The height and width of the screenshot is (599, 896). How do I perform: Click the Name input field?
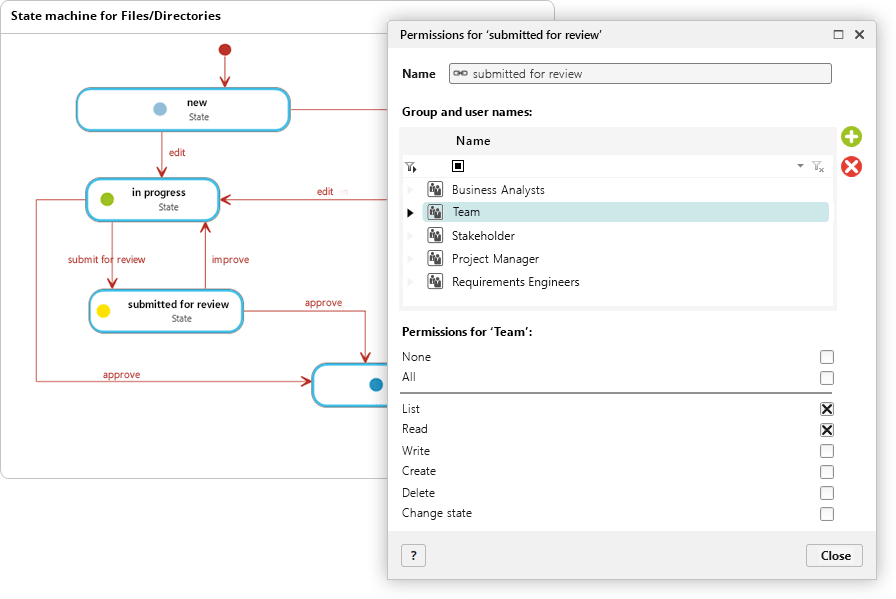tap(640, 73)
